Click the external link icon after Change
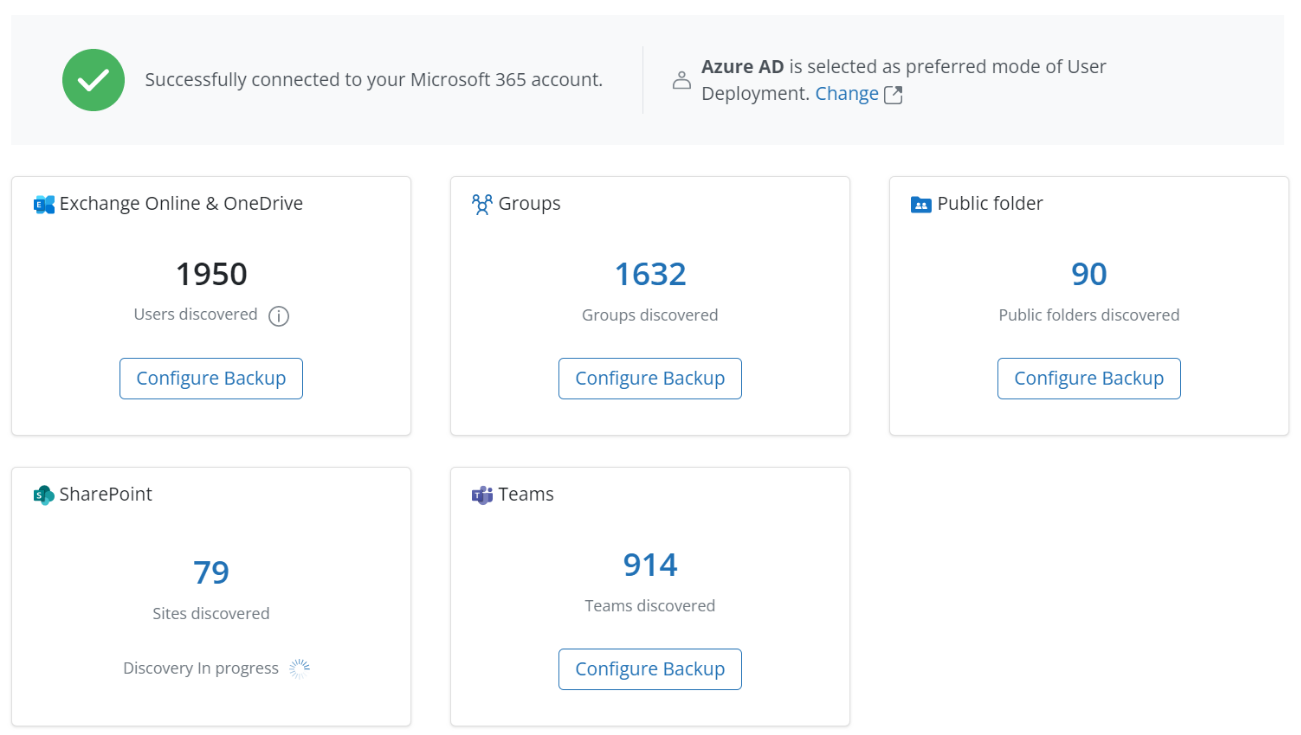Image resolution: width=1301 pixels, height=735 pixels. tap(893, 95)
